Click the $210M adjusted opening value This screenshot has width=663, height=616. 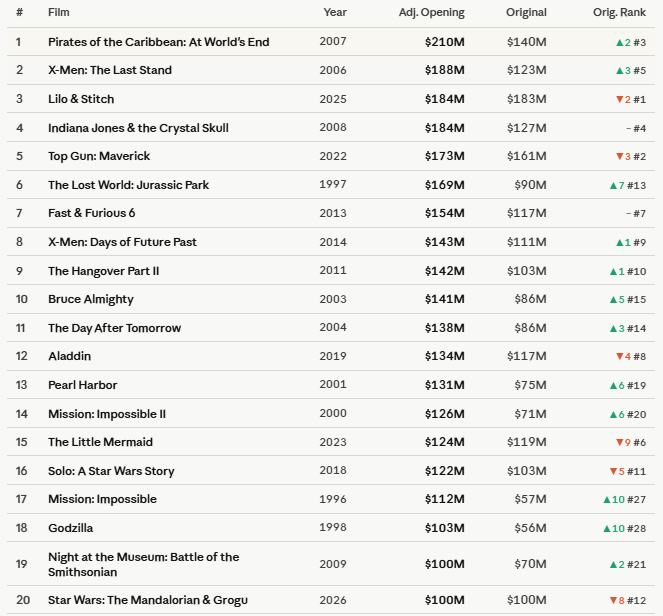click(x=444, y=42)
